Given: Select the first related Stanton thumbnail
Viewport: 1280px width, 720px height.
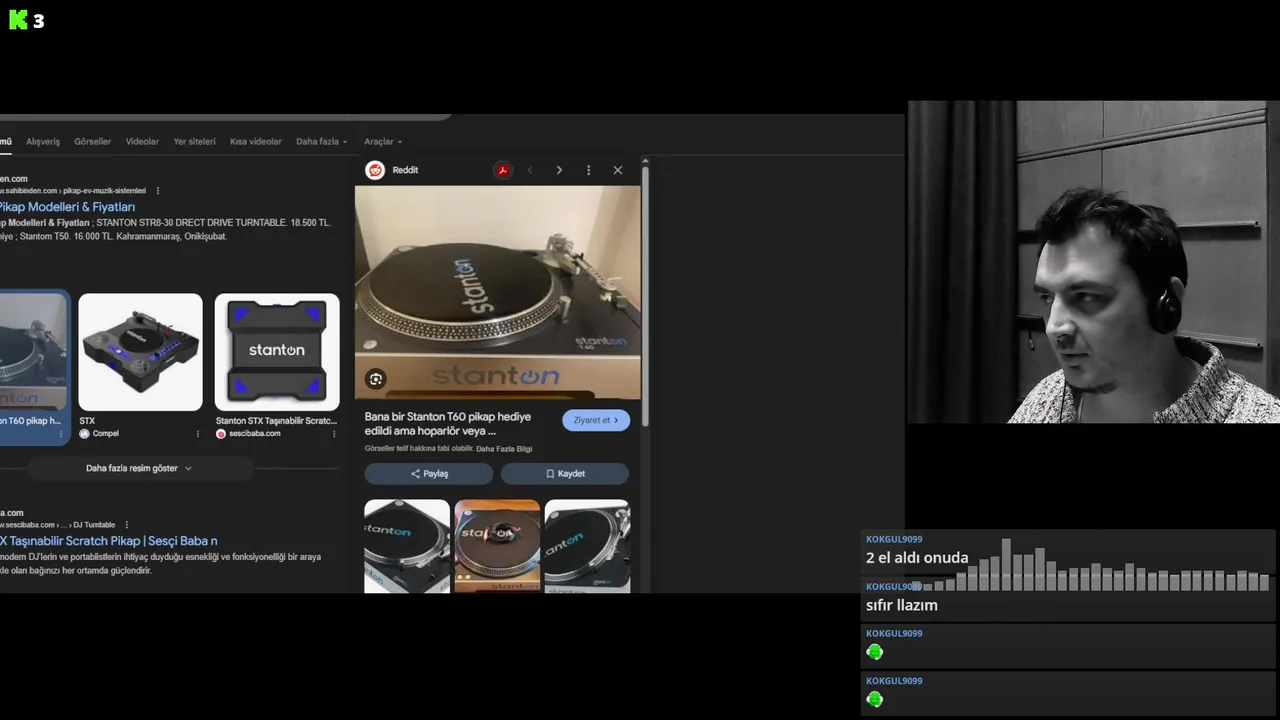Looking at the screenshot, I should (407, 546).
